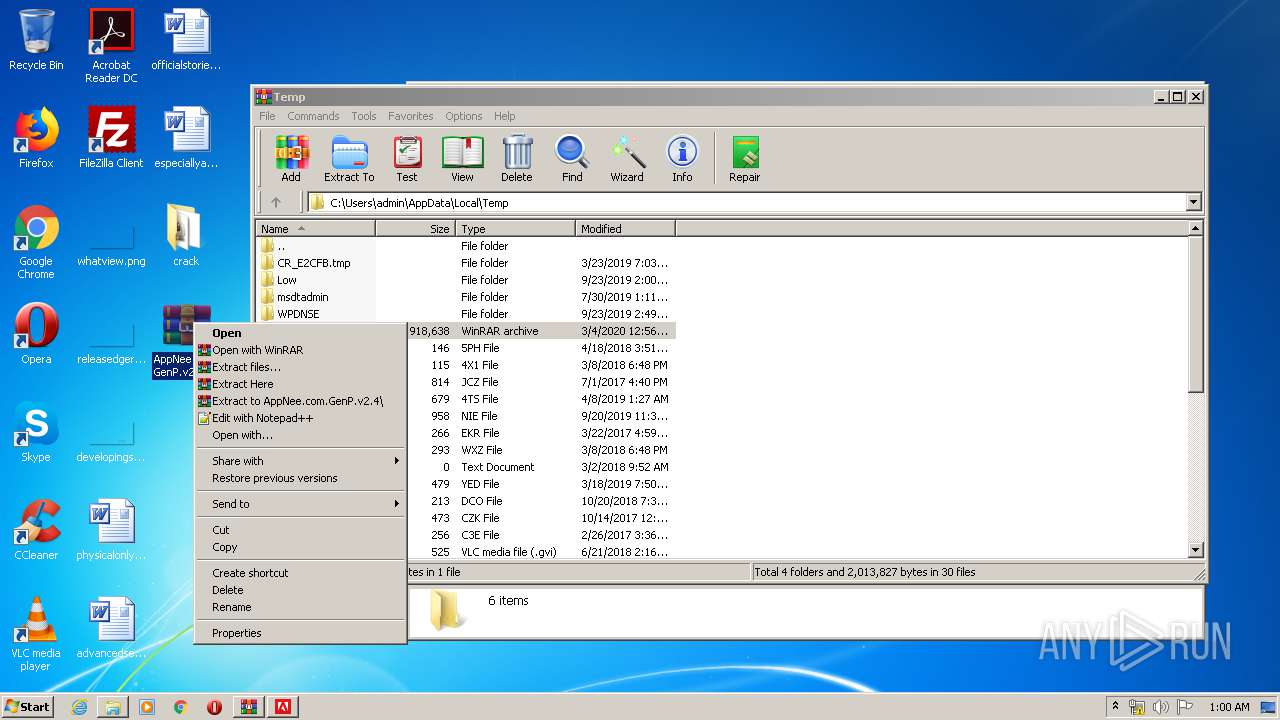Image resolution: width=1280 pixels, height=720 pixels.
Task: Select the FileZilla Client desktop icon
Action: click(x=111, y=138)
